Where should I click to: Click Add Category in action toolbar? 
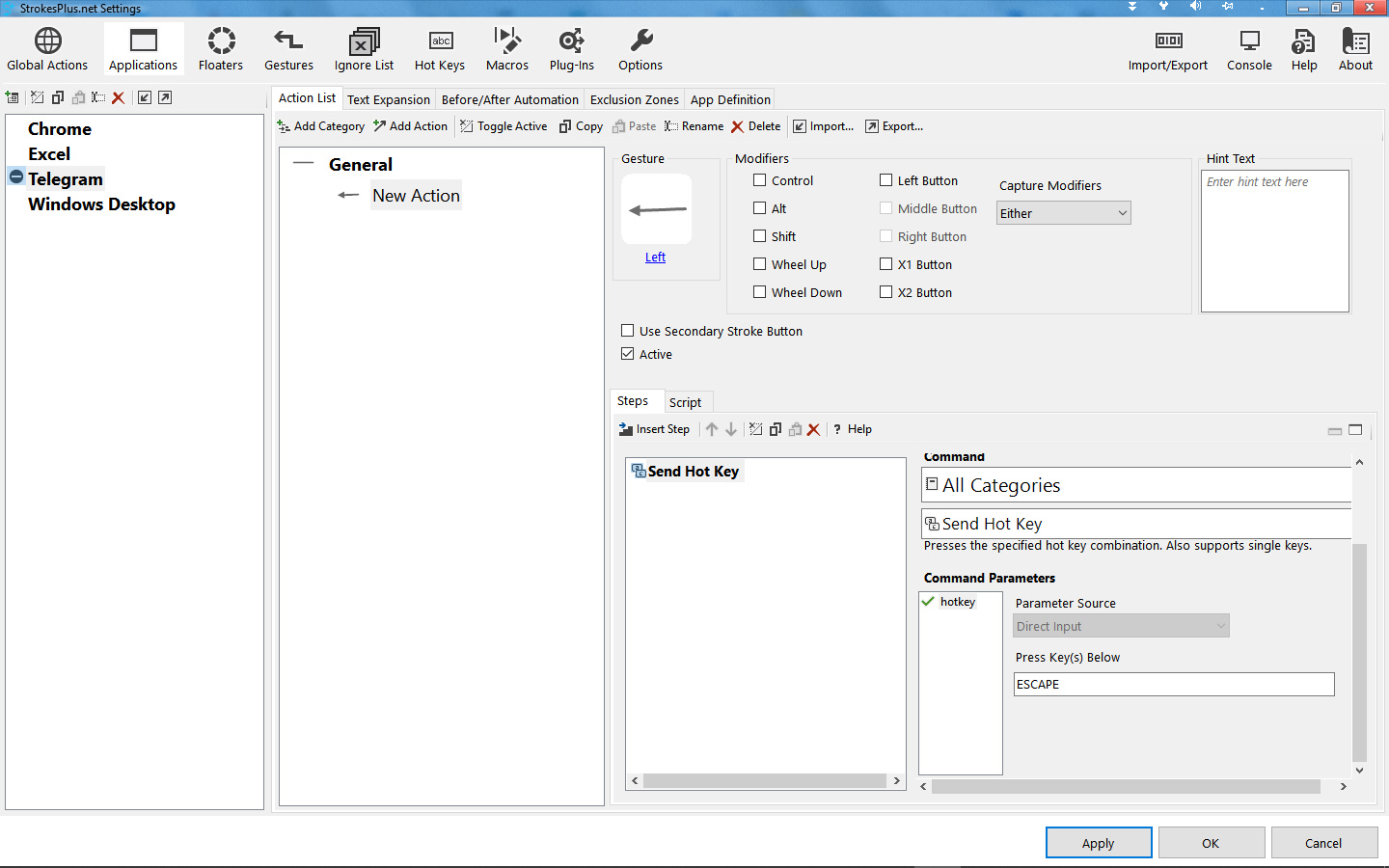321,126
